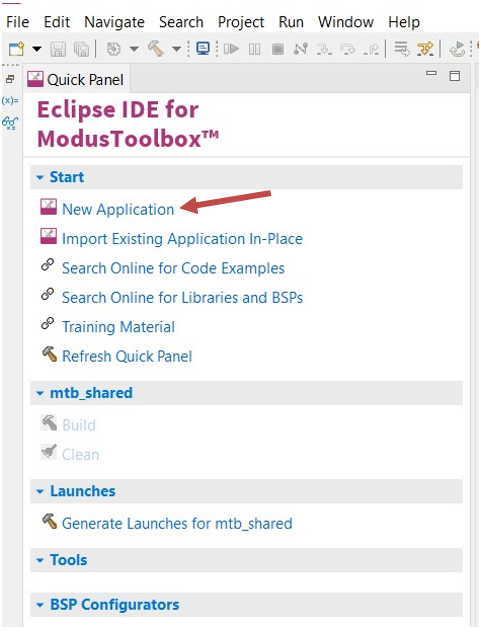The width and height of the screenshot is (481, 632).
Task: Open the Window menu
Action: 346,22
